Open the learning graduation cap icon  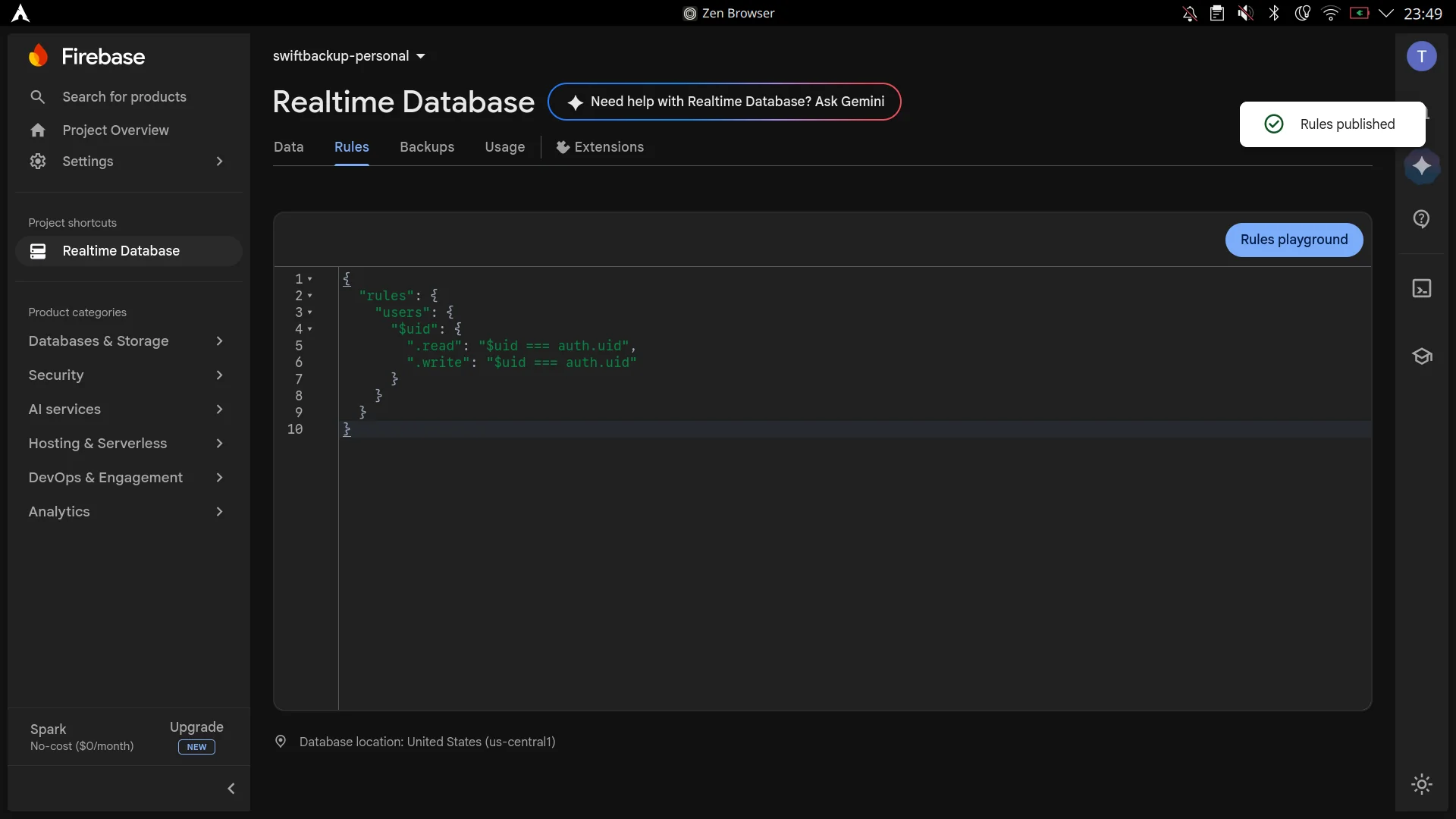(1422, 356)
